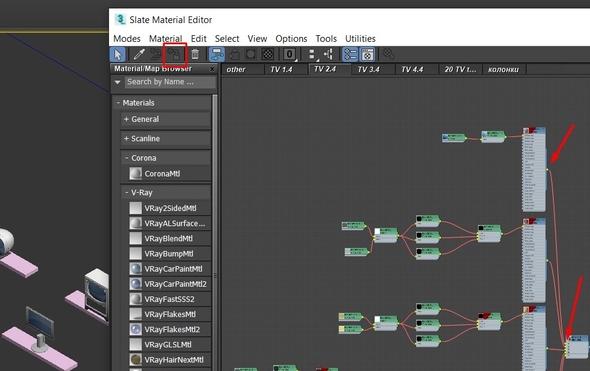Click the Select by Material icon
The height and width of the screenshot is (371, 590).
388,55
